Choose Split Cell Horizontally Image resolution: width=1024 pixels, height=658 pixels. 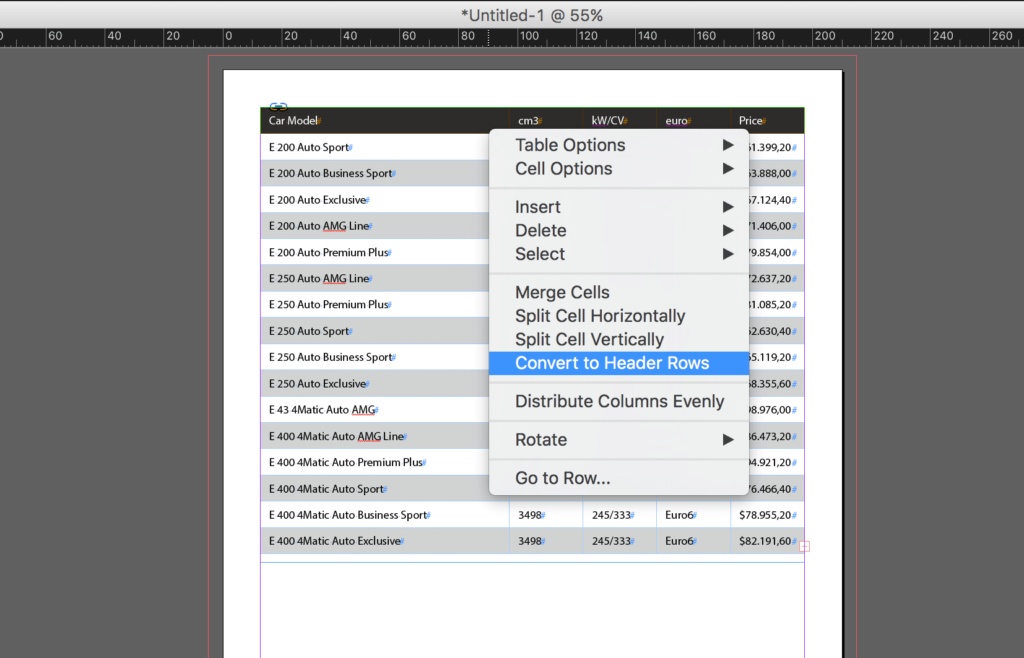618,316
